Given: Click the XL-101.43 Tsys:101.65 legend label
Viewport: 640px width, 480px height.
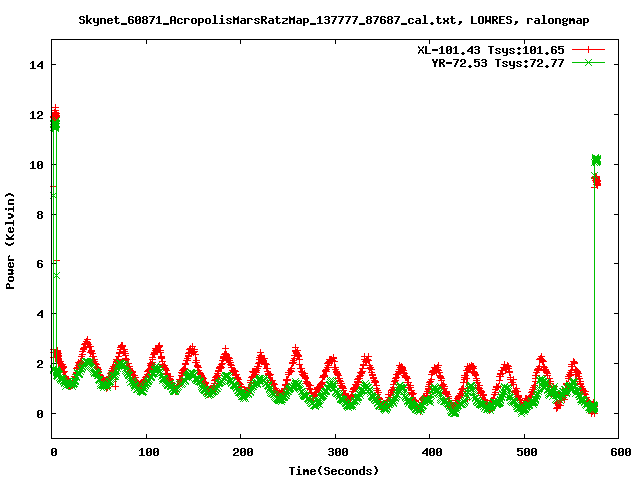Looking at the screenshot, I should (x=491, y=50).
